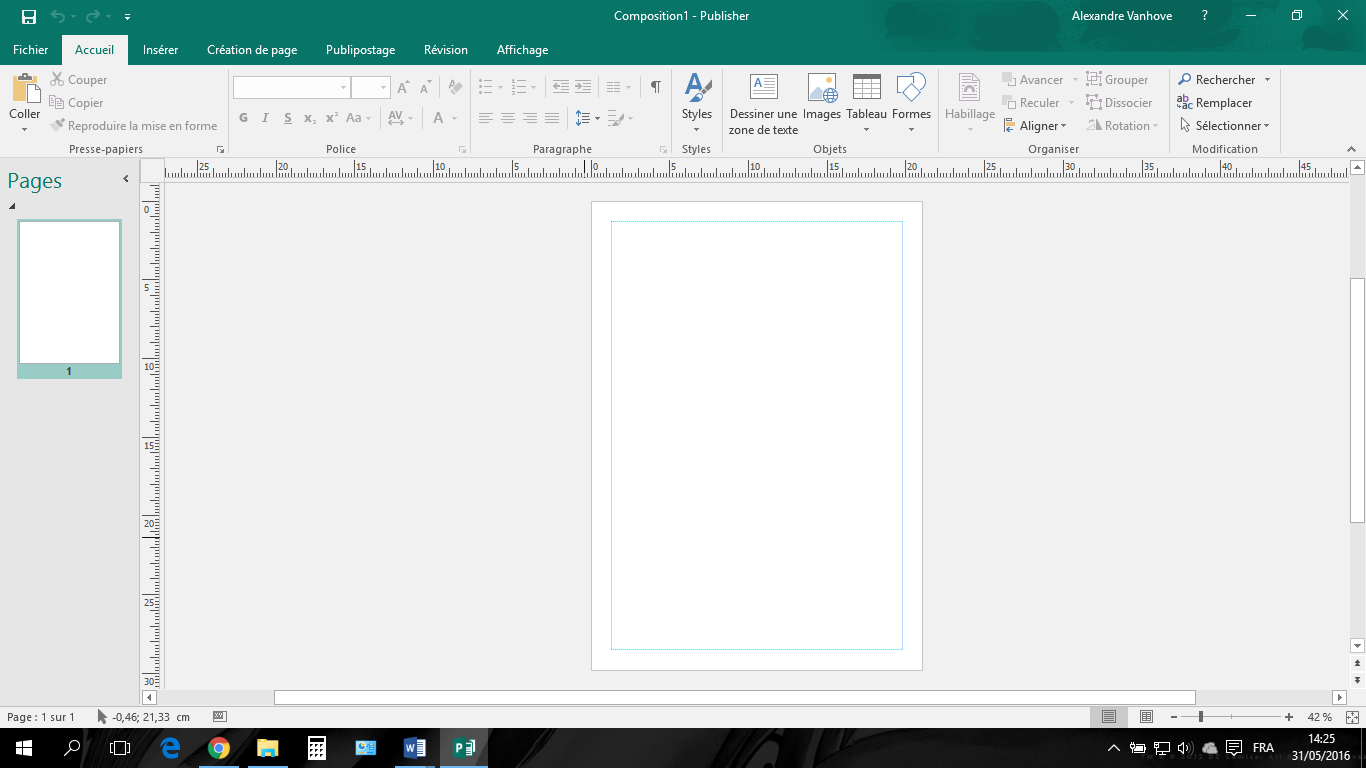Viewport: 1366px width, 768px height.
Task: Open the Révision tab
Action: tap(446, 50)
